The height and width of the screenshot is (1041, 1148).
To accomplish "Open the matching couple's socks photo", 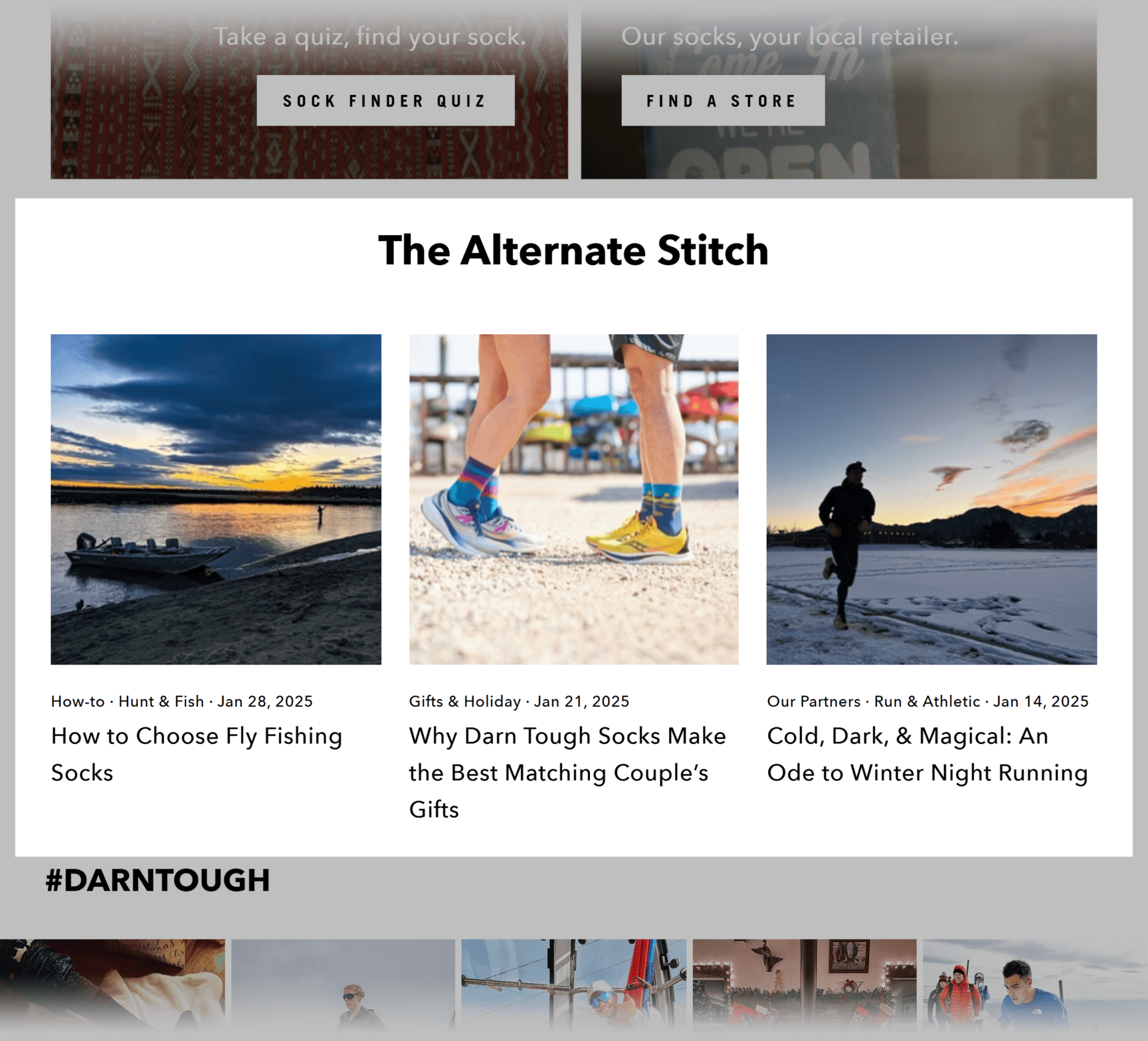I will [x=573, y=499].
